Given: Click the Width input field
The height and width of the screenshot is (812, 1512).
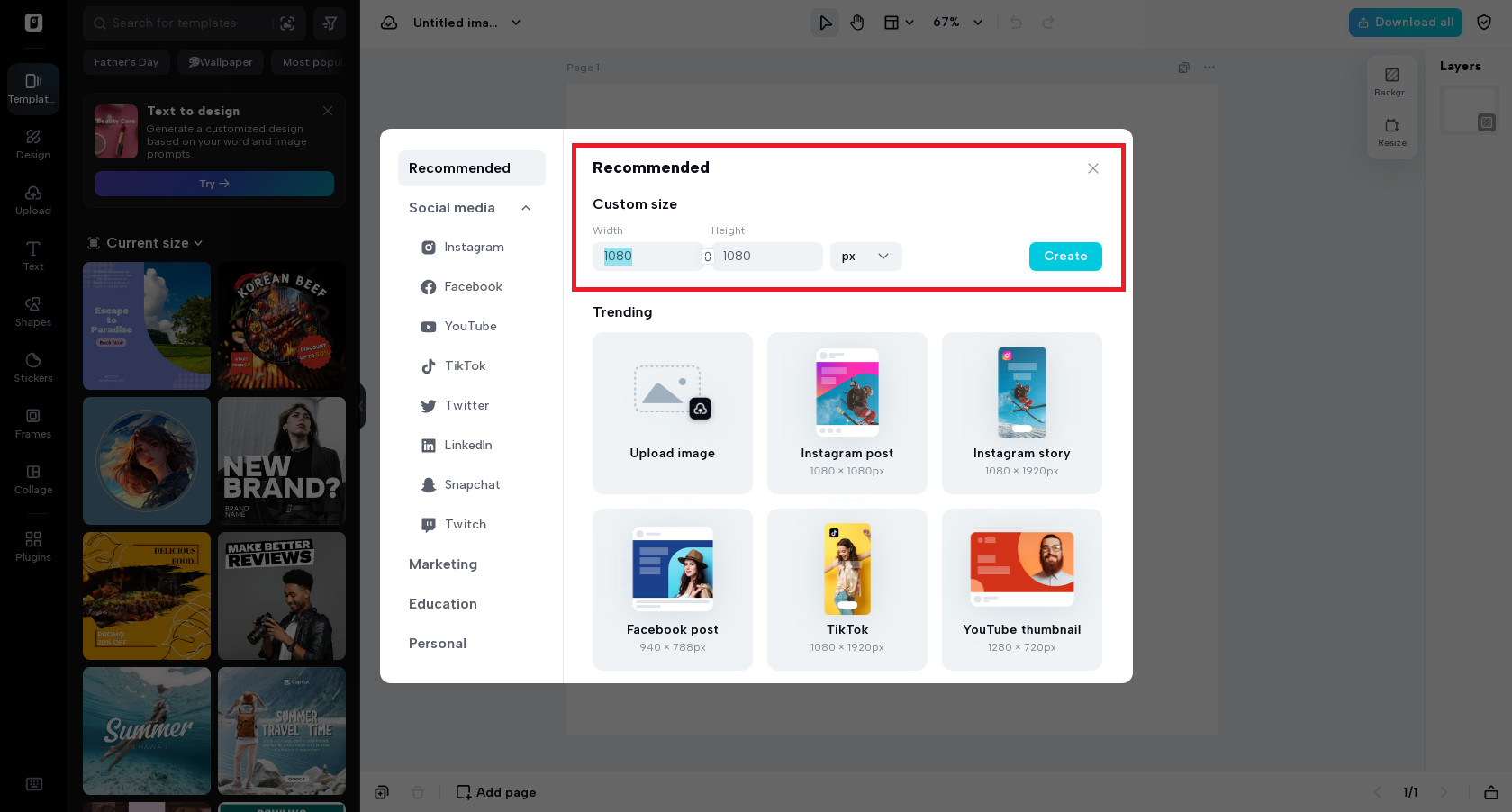Looking at the screenshot, I should tap(647, 257).
